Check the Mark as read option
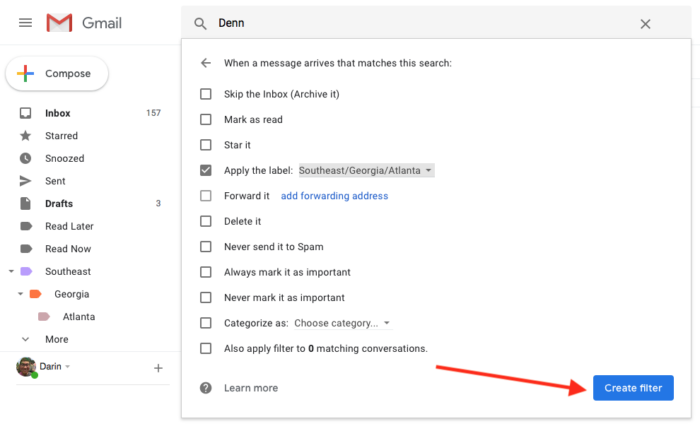The height and width of the screenshot is (431, 700). pyautogui.click(x=206, y=119)
